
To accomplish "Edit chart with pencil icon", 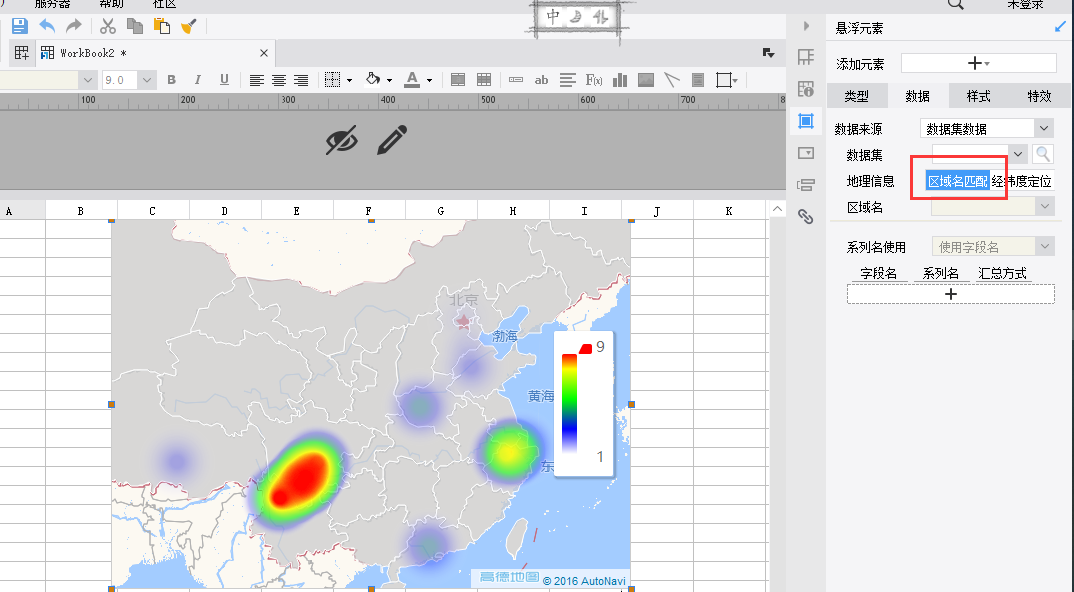I will click(x=392, y=140).
